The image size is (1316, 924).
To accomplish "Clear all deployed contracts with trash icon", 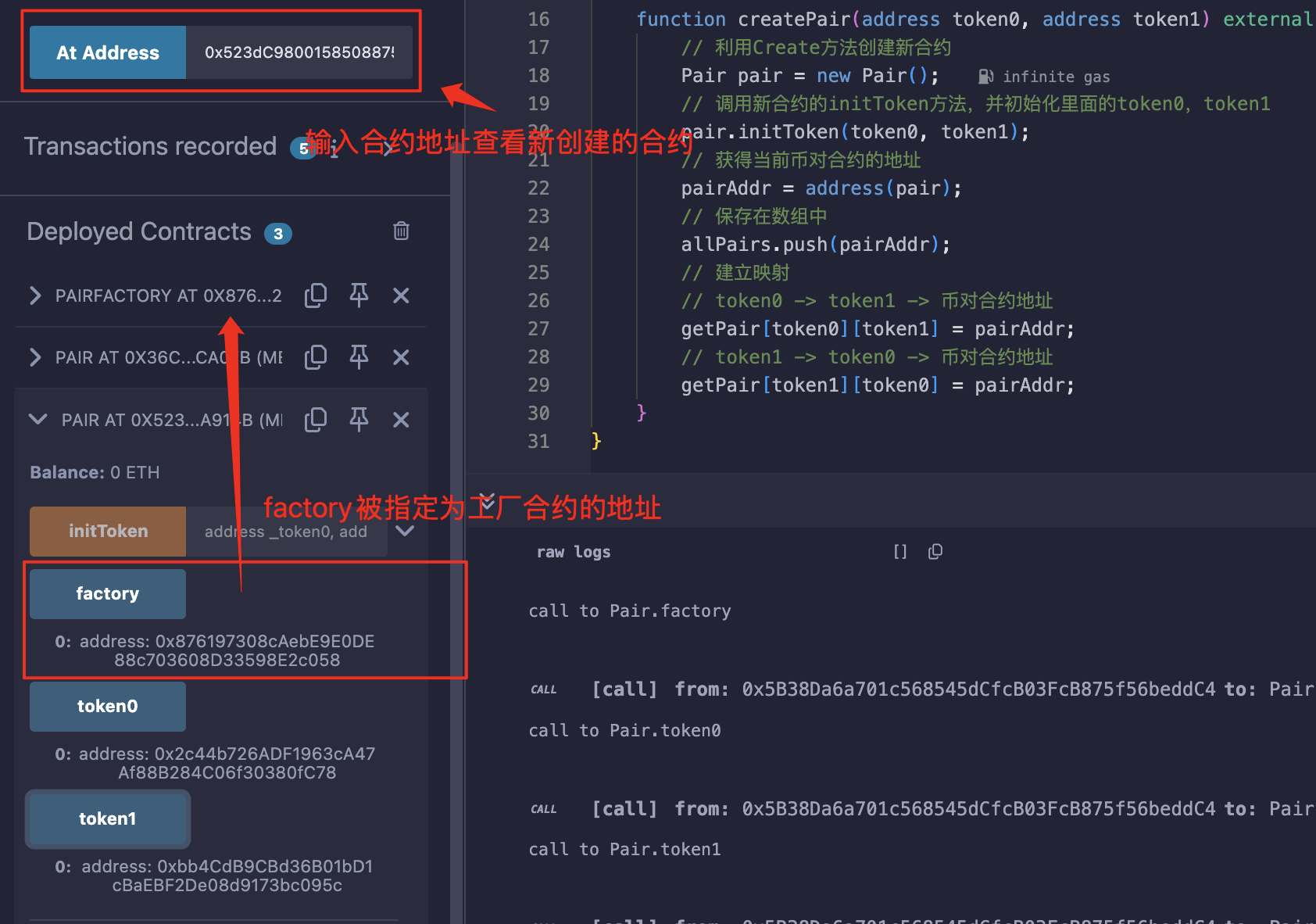I will (x=401, y=231).
